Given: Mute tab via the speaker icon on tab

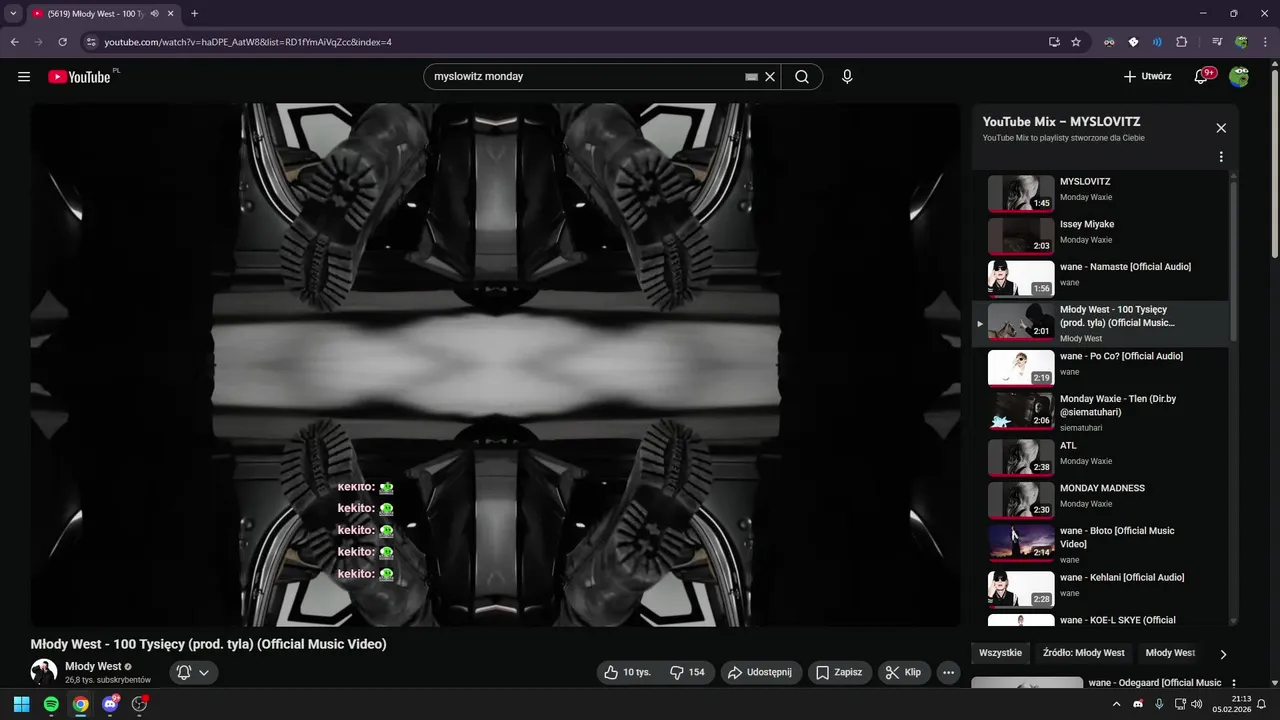Looking at the screenshot, I should [x=154, y=14].
